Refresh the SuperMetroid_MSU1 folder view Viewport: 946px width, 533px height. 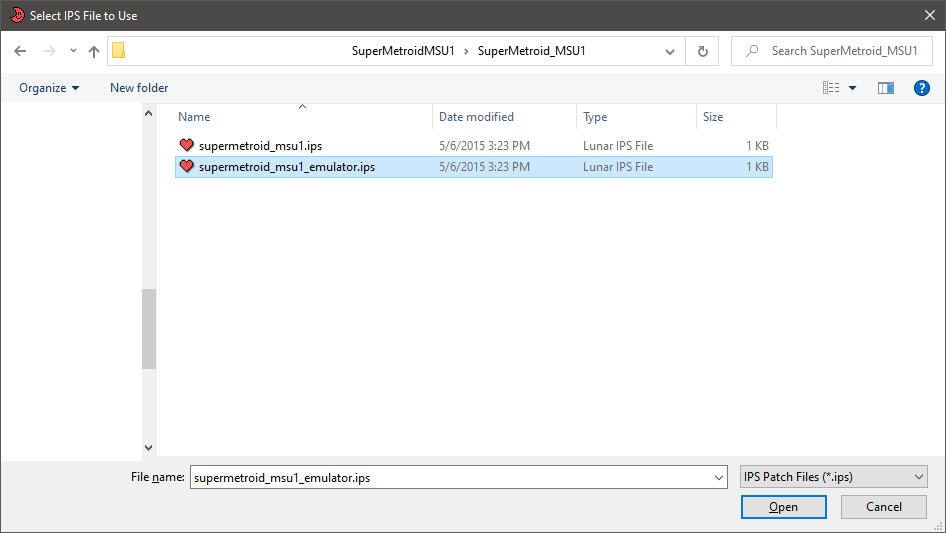702,51
